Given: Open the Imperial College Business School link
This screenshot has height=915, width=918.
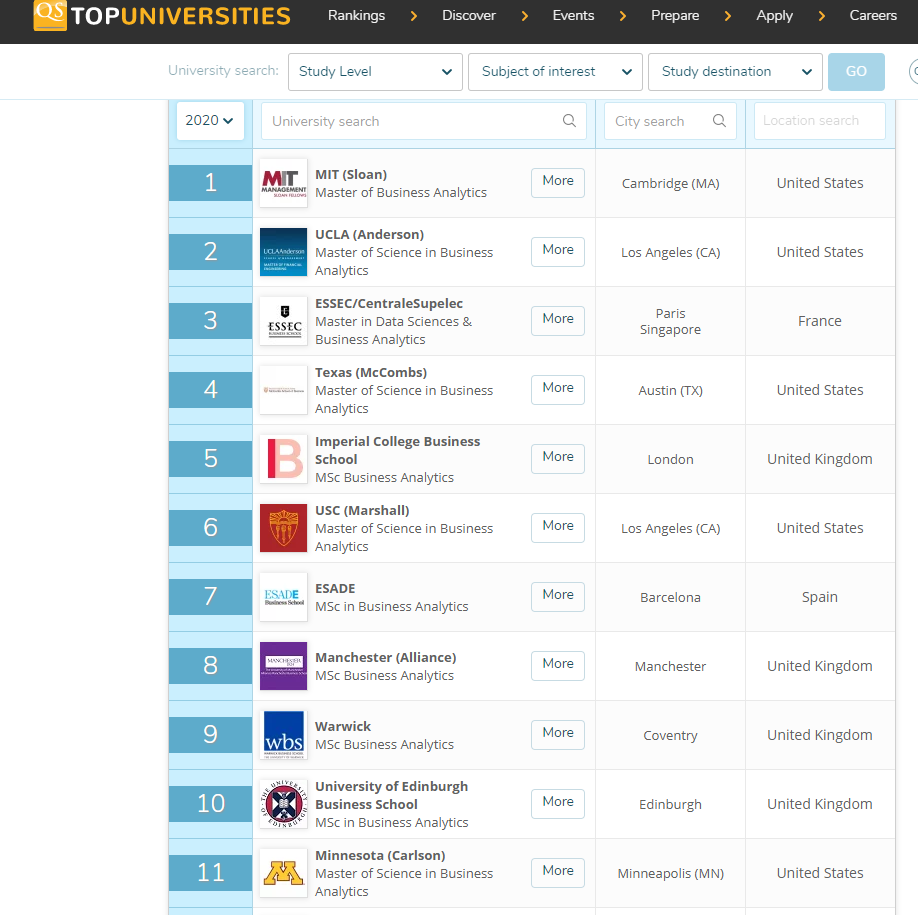Looking at the screenshot, I should (398, 450).
